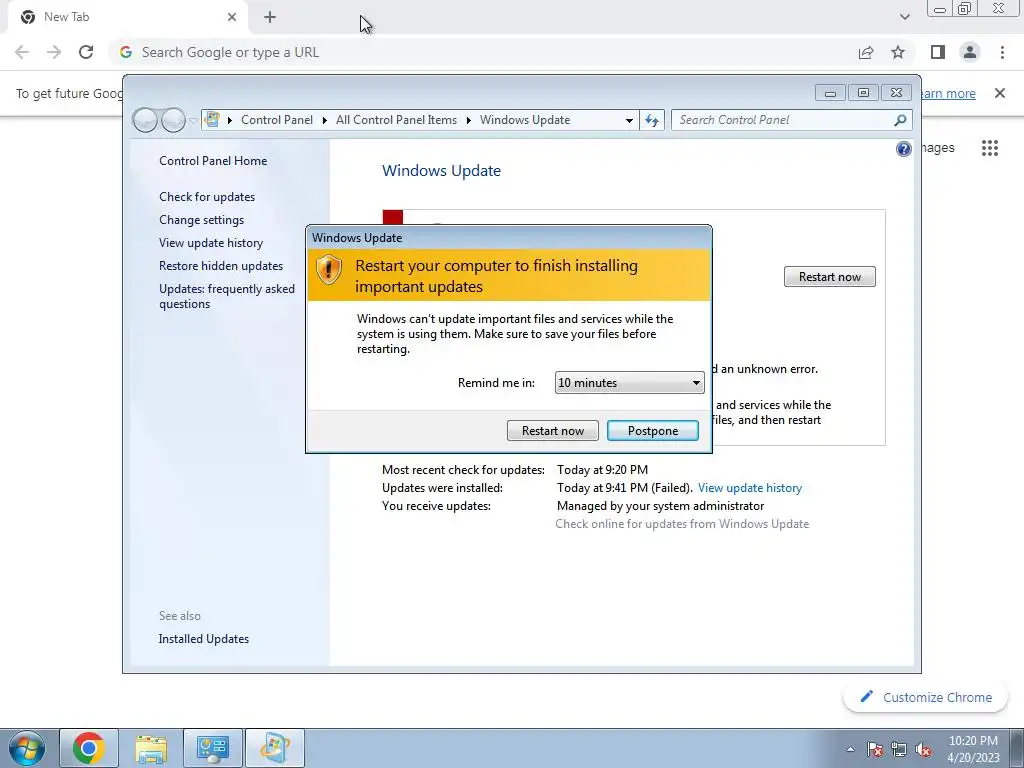The width and height of the screenshot is (1024, 768).
Task: Open the Windows Start orb
Action: pyautogui.click(x=27, y=748)
